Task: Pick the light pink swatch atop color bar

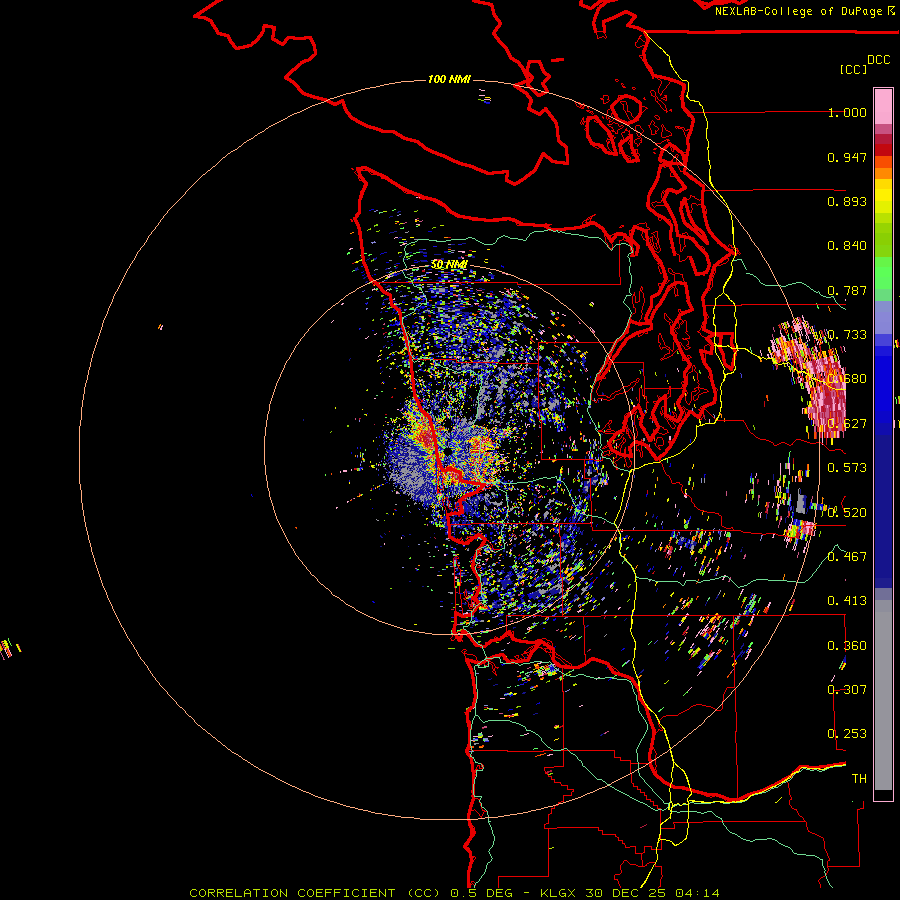Action: [x=883, y=106]
